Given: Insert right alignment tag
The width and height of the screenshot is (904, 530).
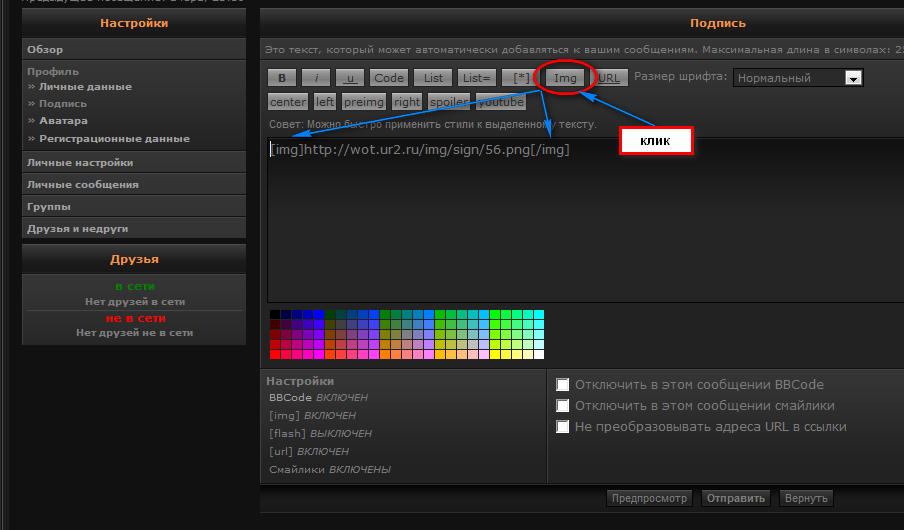Looking at the screenshot, I should 407,102.
